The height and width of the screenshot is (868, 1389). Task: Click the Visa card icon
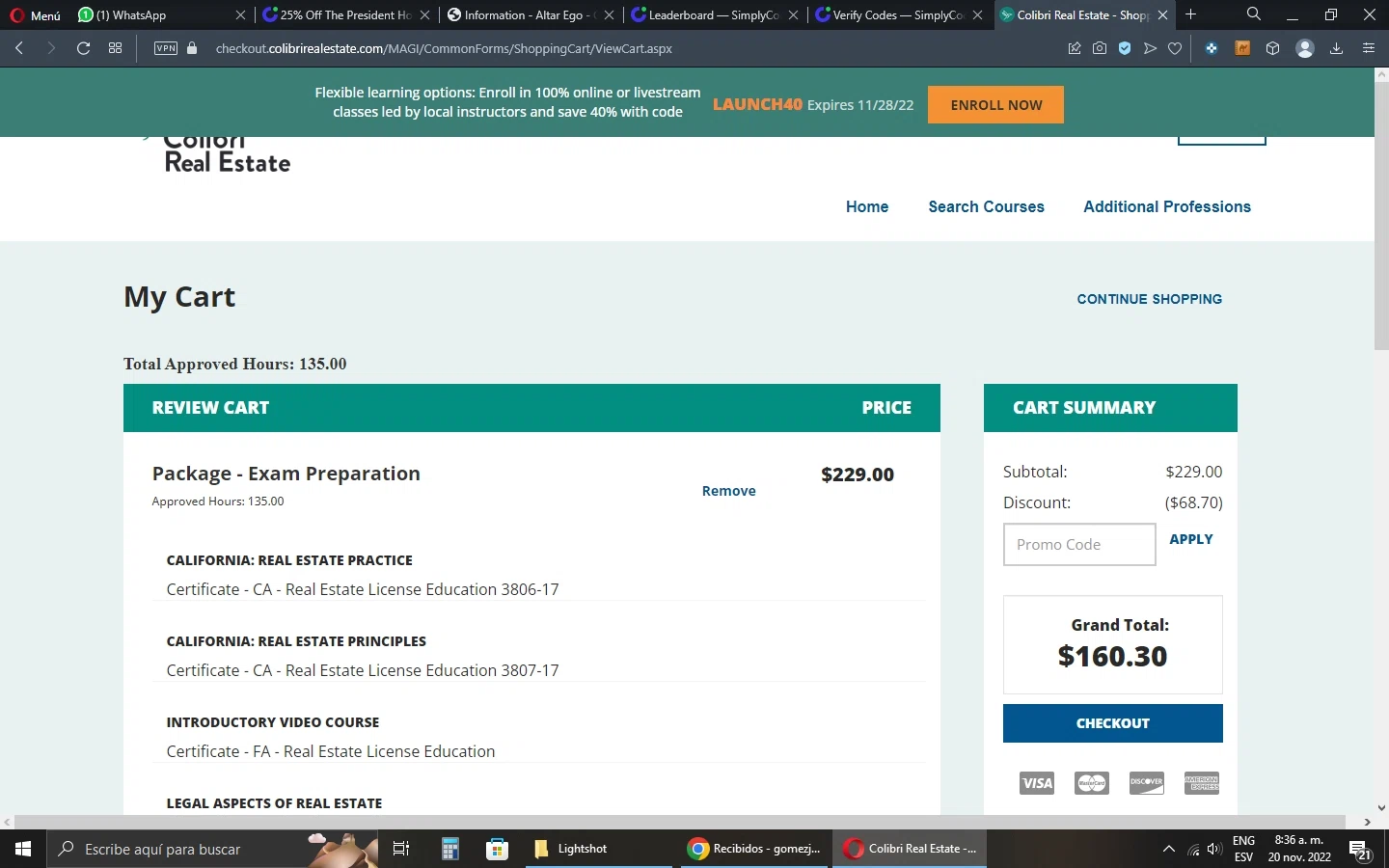(1037, 782)
